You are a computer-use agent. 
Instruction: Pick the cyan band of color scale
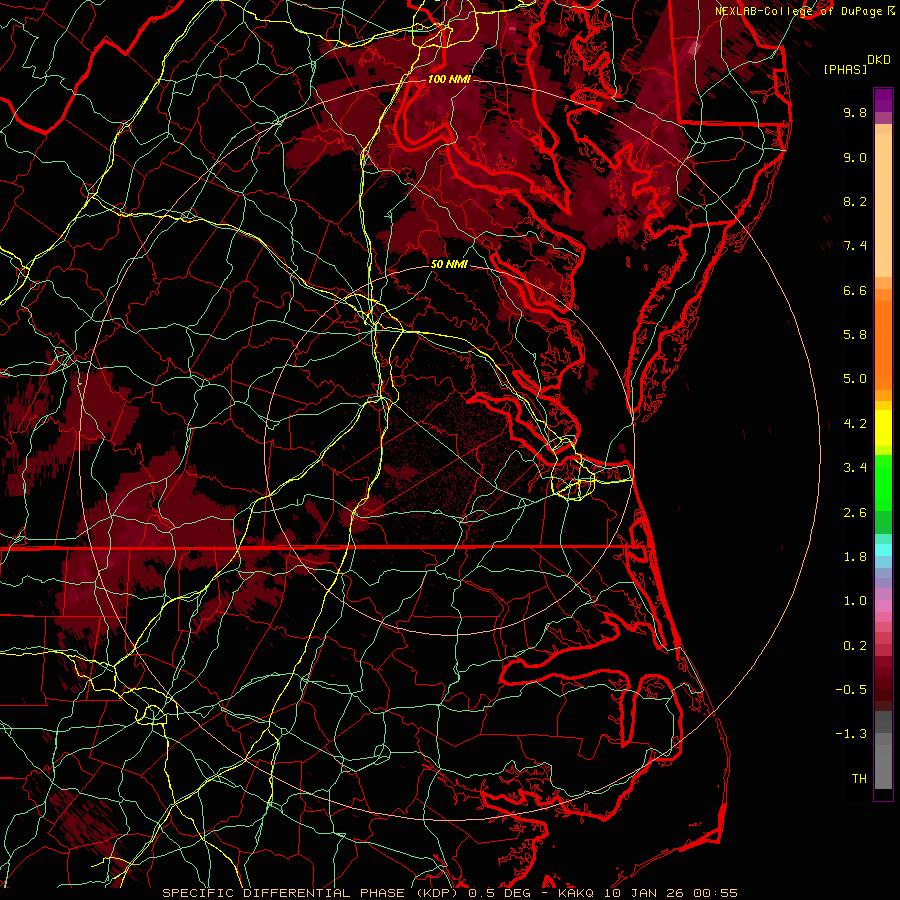[x=883, y=550]
